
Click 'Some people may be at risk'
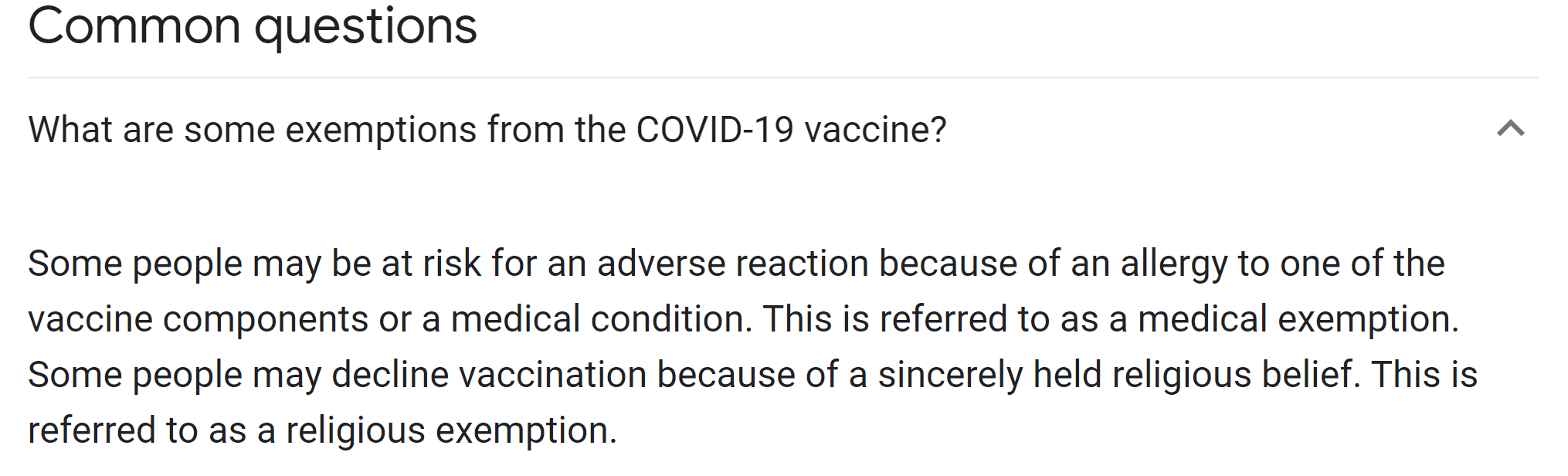[254, 263]
